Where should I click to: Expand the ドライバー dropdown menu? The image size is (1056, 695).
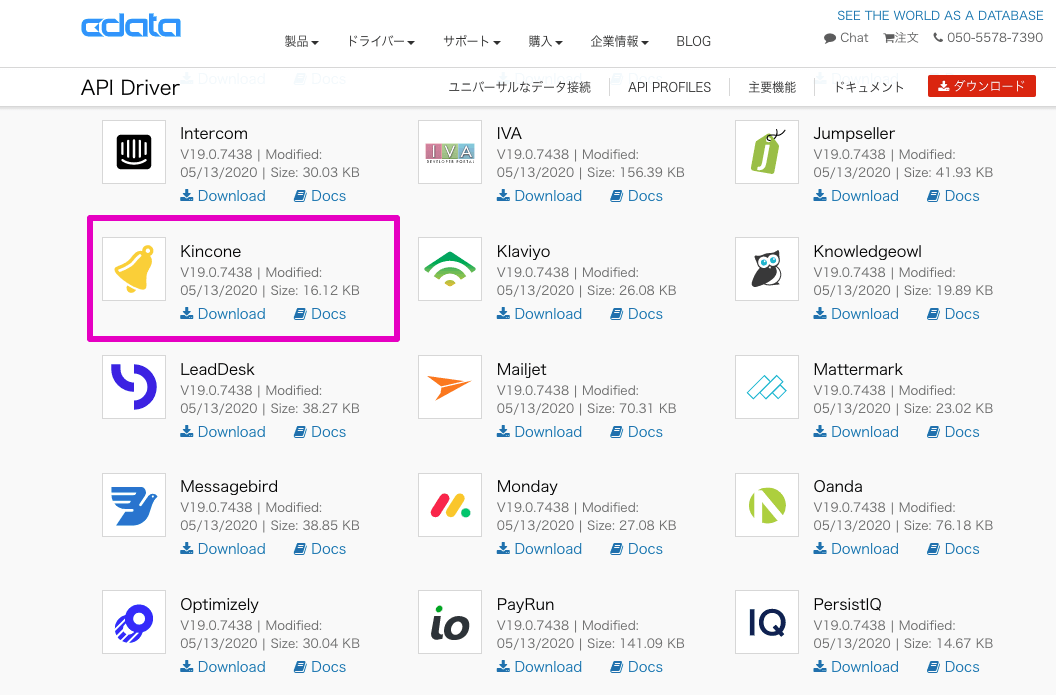click(x=380, y=42)
